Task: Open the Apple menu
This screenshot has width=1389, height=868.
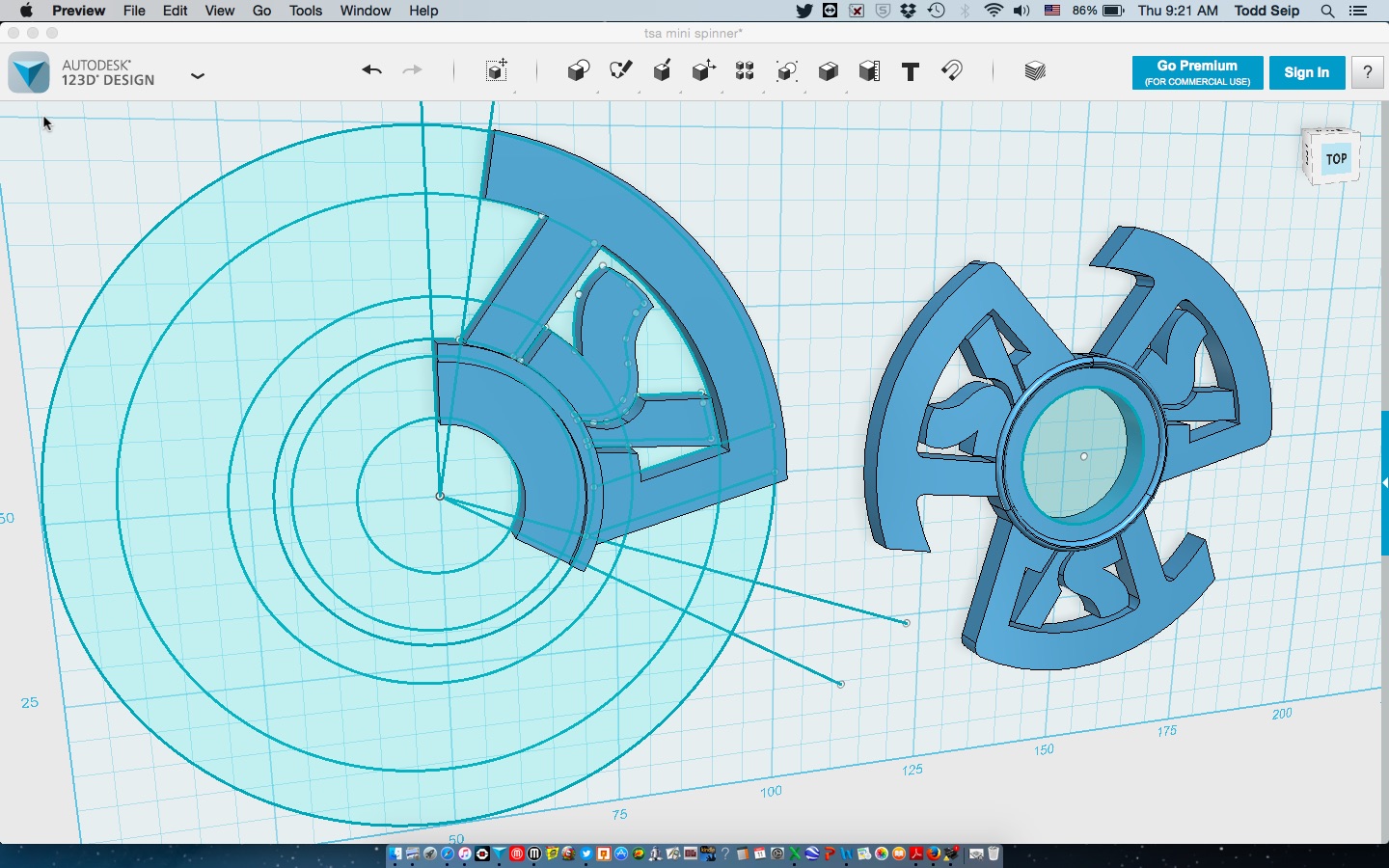Action: [26, 11]
